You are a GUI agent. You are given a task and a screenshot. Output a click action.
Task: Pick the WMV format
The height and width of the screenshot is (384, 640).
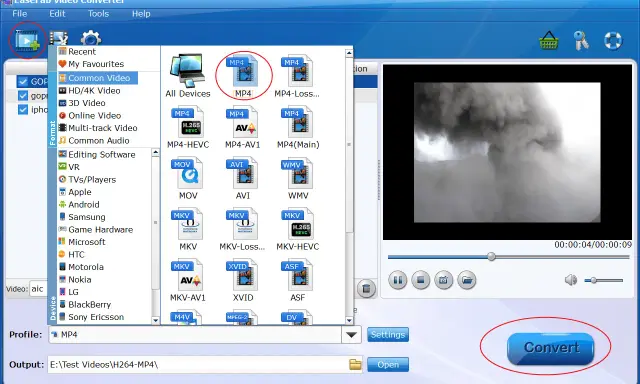coord(298,178)
